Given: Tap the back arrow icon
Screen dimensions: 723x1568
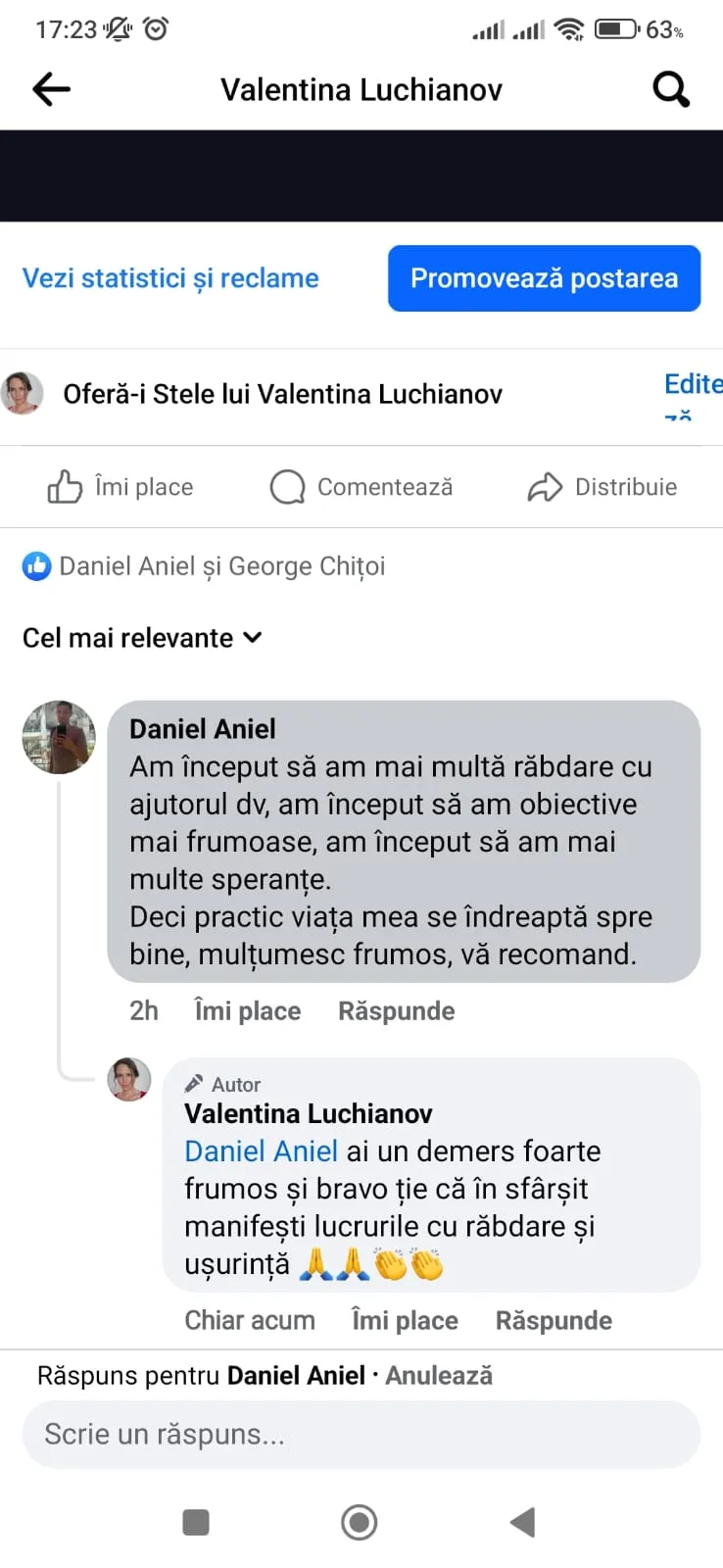Looking at the screenshot, I should 52,90.
